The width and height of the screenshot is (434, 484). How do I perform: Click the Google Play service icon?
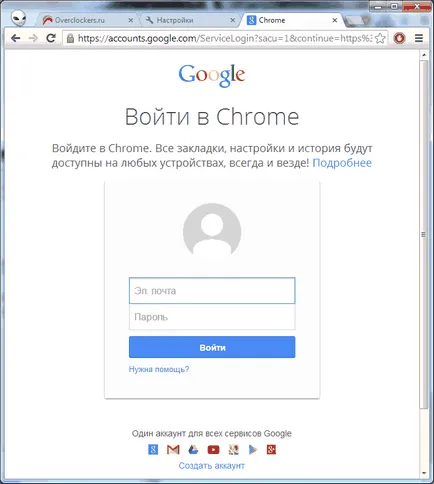coord(253,450)
